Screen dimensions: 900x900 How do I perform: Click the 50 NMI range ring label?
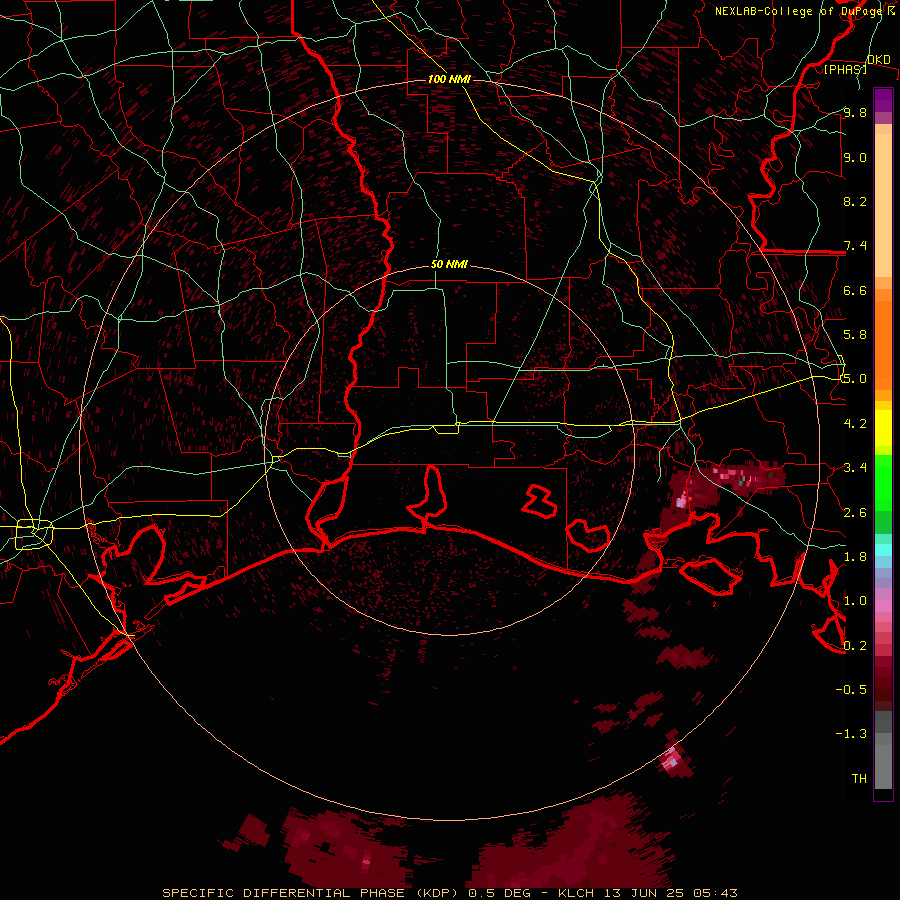coord(449,264)
